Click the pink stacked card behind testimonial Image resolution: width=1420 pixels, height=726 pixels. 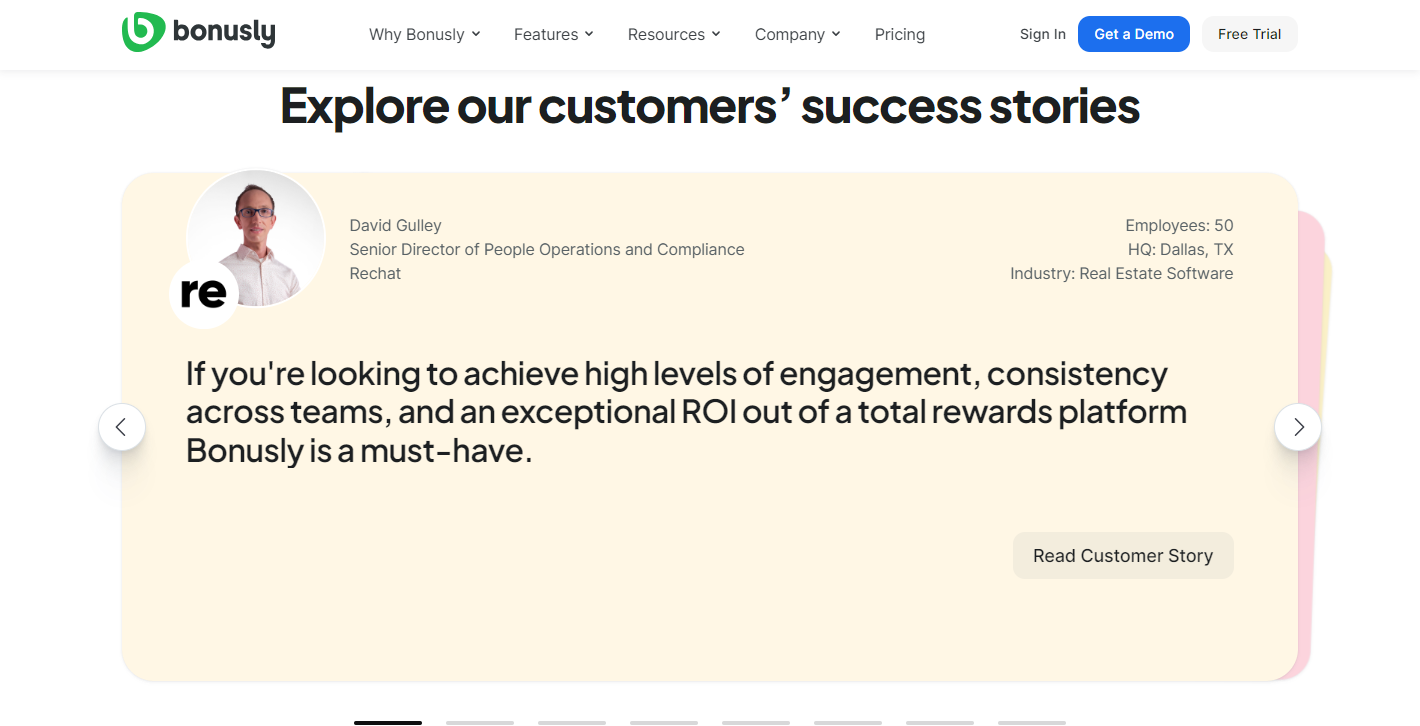point(1313,440)
